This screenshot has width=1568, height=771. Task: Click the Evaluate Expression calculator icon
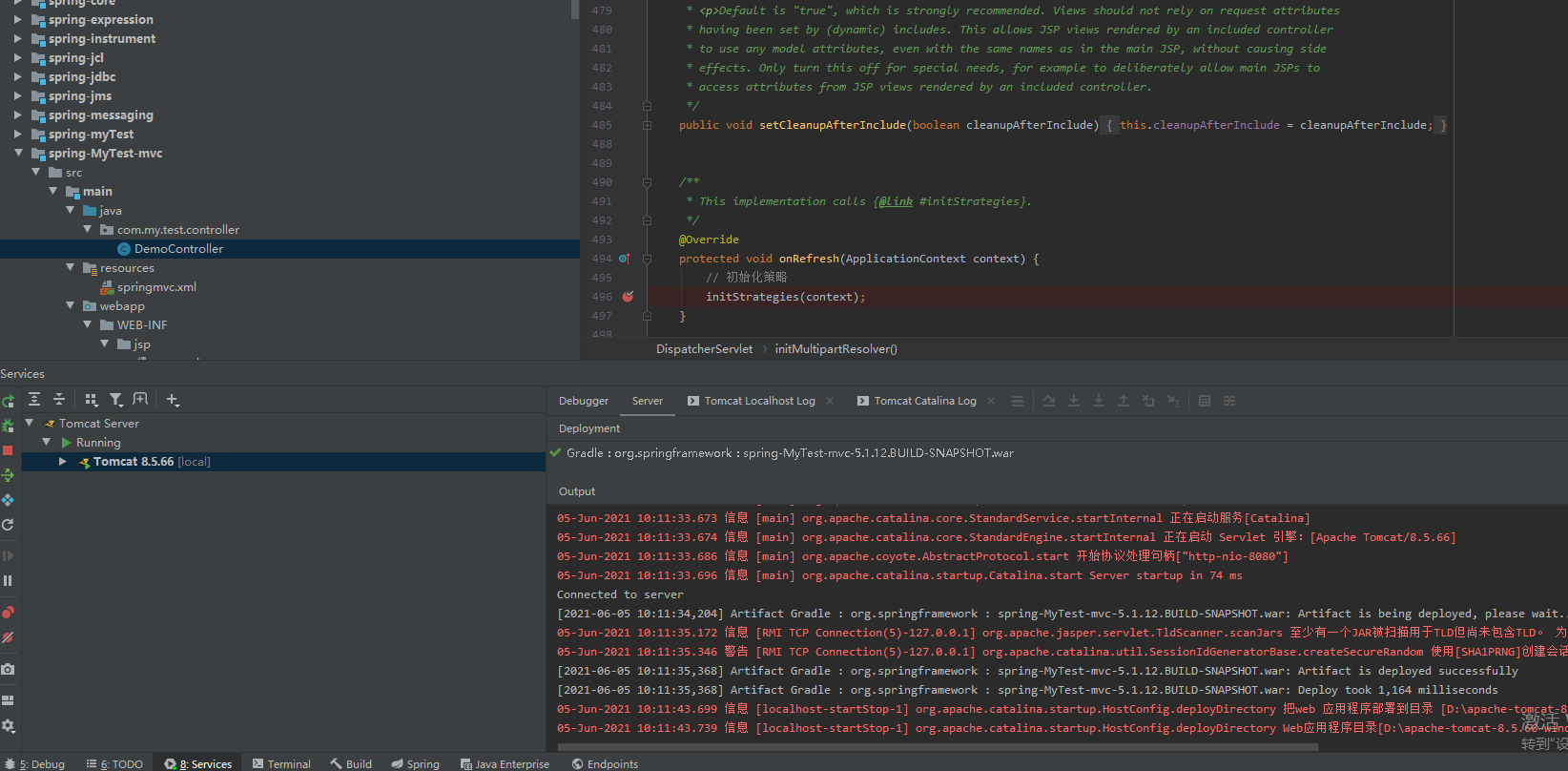click(x=1205, y=401)
